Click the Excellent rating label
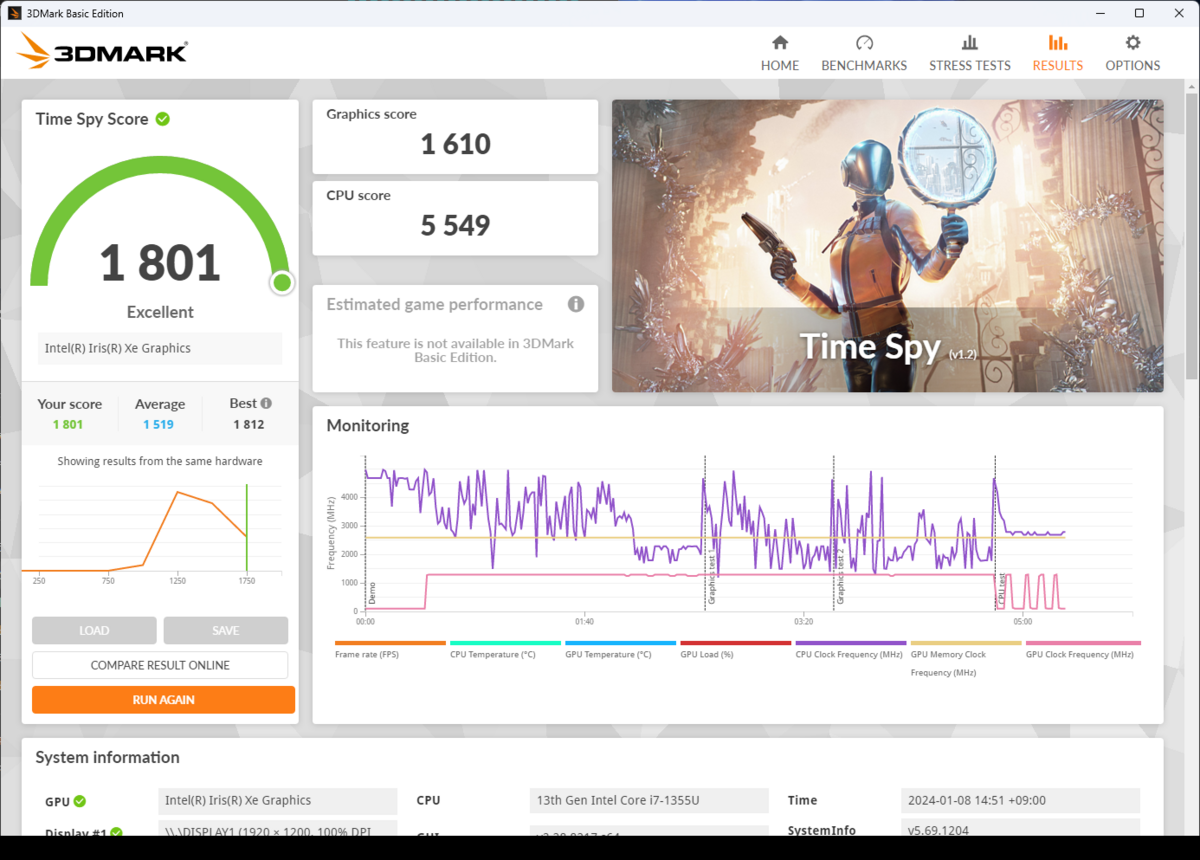This screenshot has height=860, width=1200. pos(160,312)
